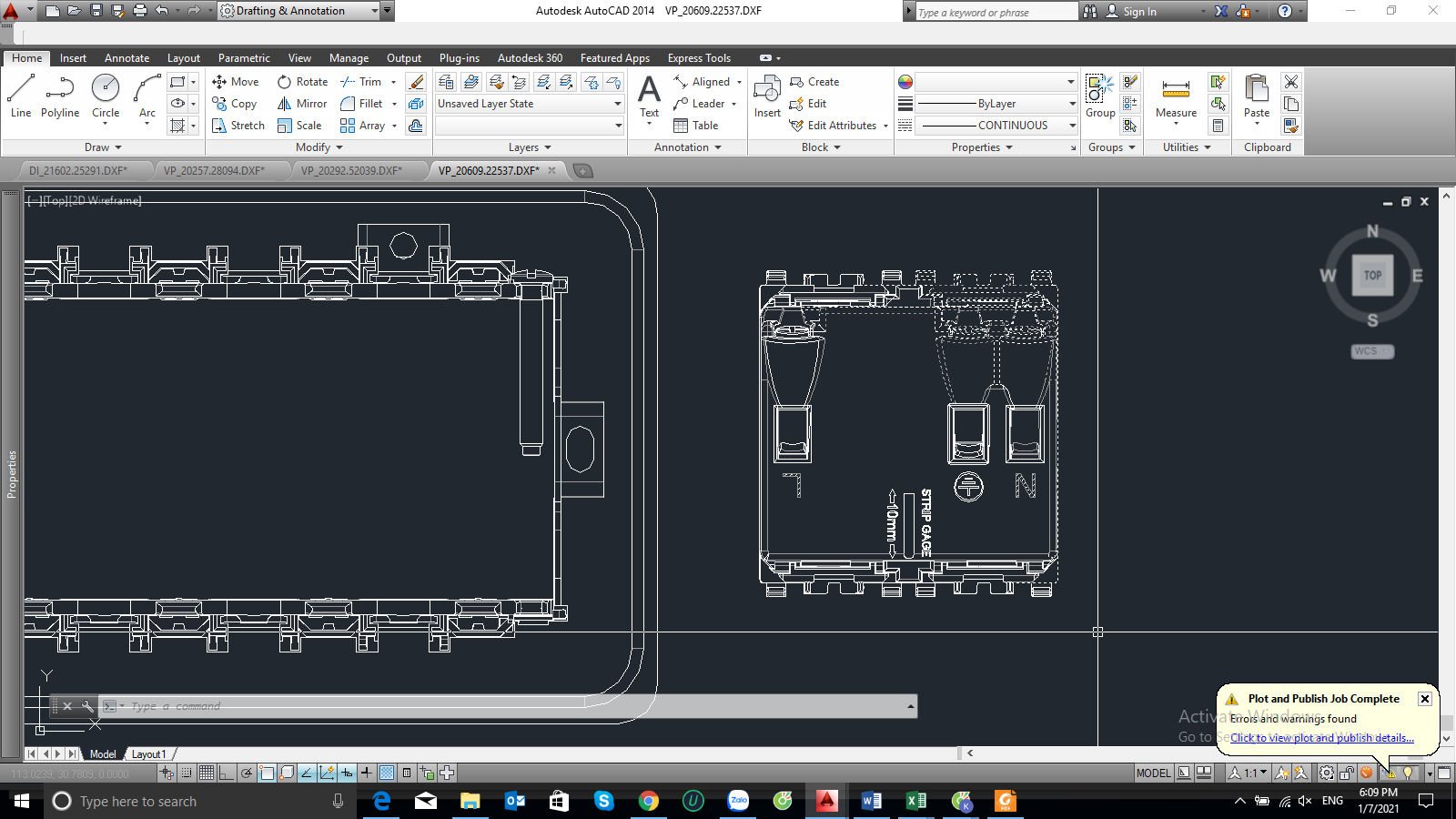Expand the Modify panel
Viewport: 1456px width, 819px height.
pos(319,147)
